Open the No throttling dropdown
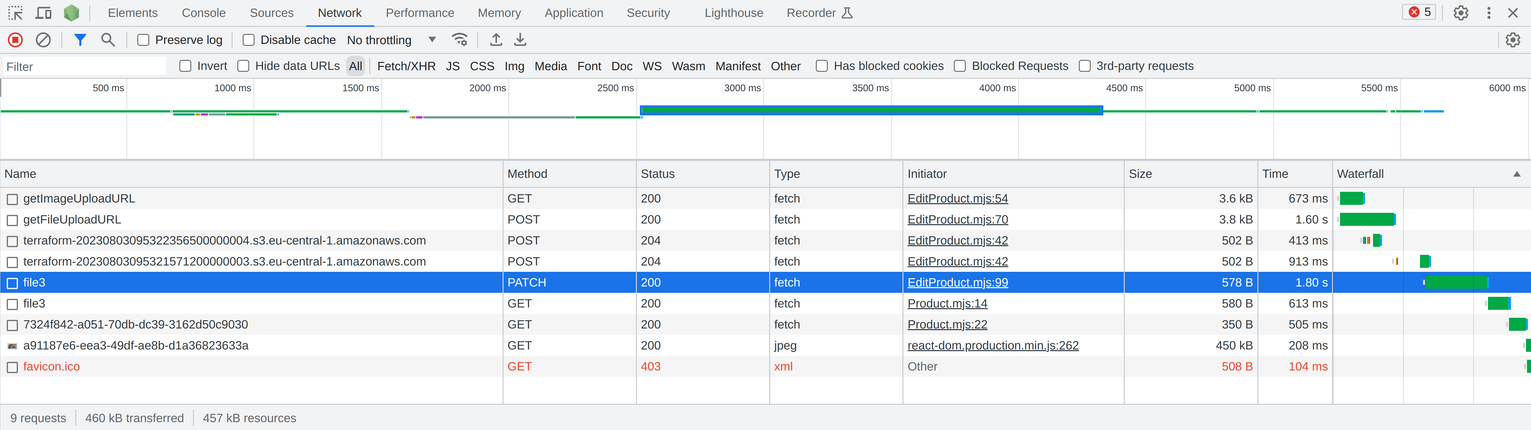 tap(391, 40)
